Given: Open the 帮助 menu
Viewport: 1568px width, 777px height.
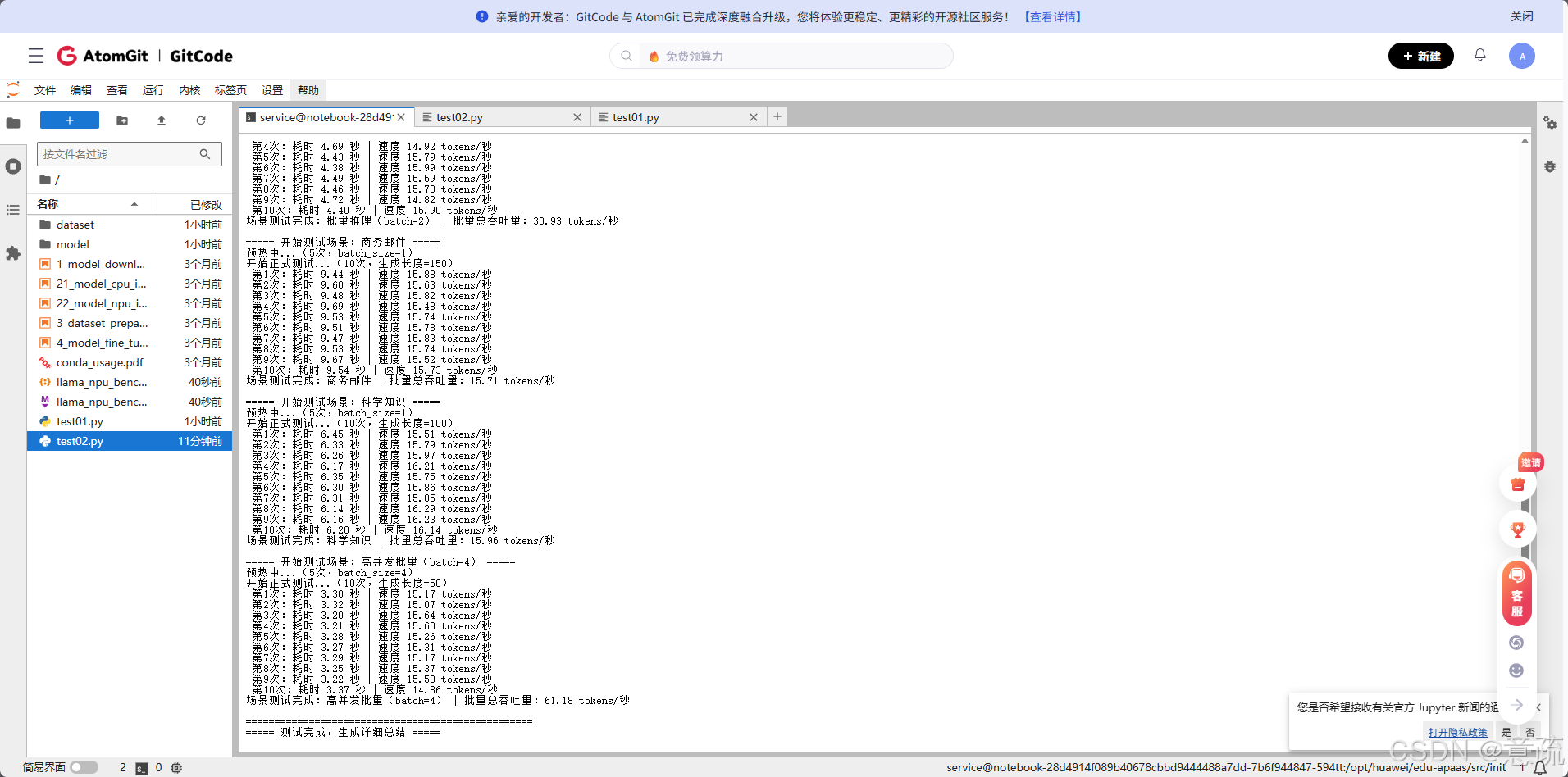Looking at the screenshot, I should point(308,90).
